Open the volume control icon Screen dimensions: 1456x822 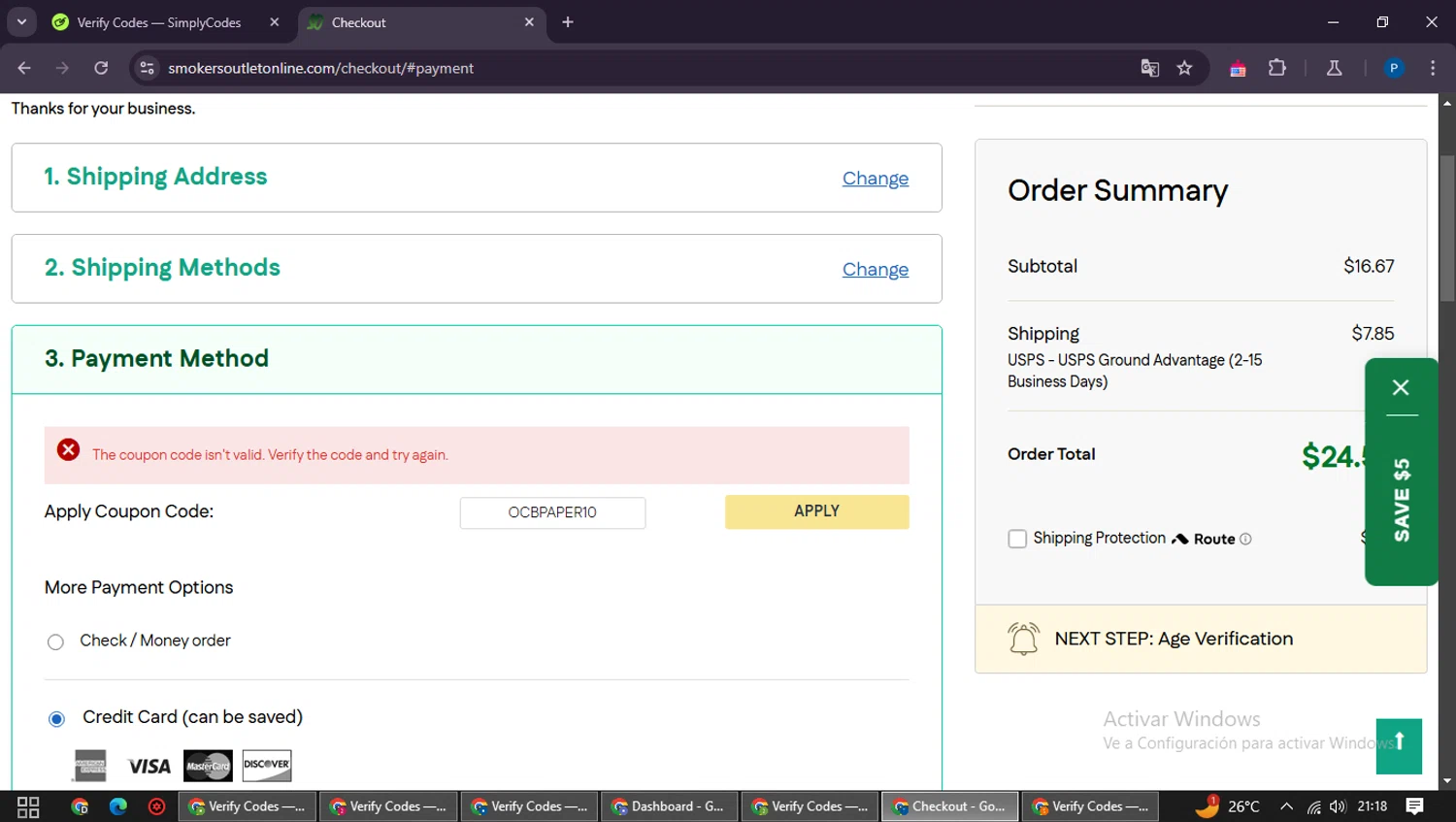click(x=1338, y=806)
